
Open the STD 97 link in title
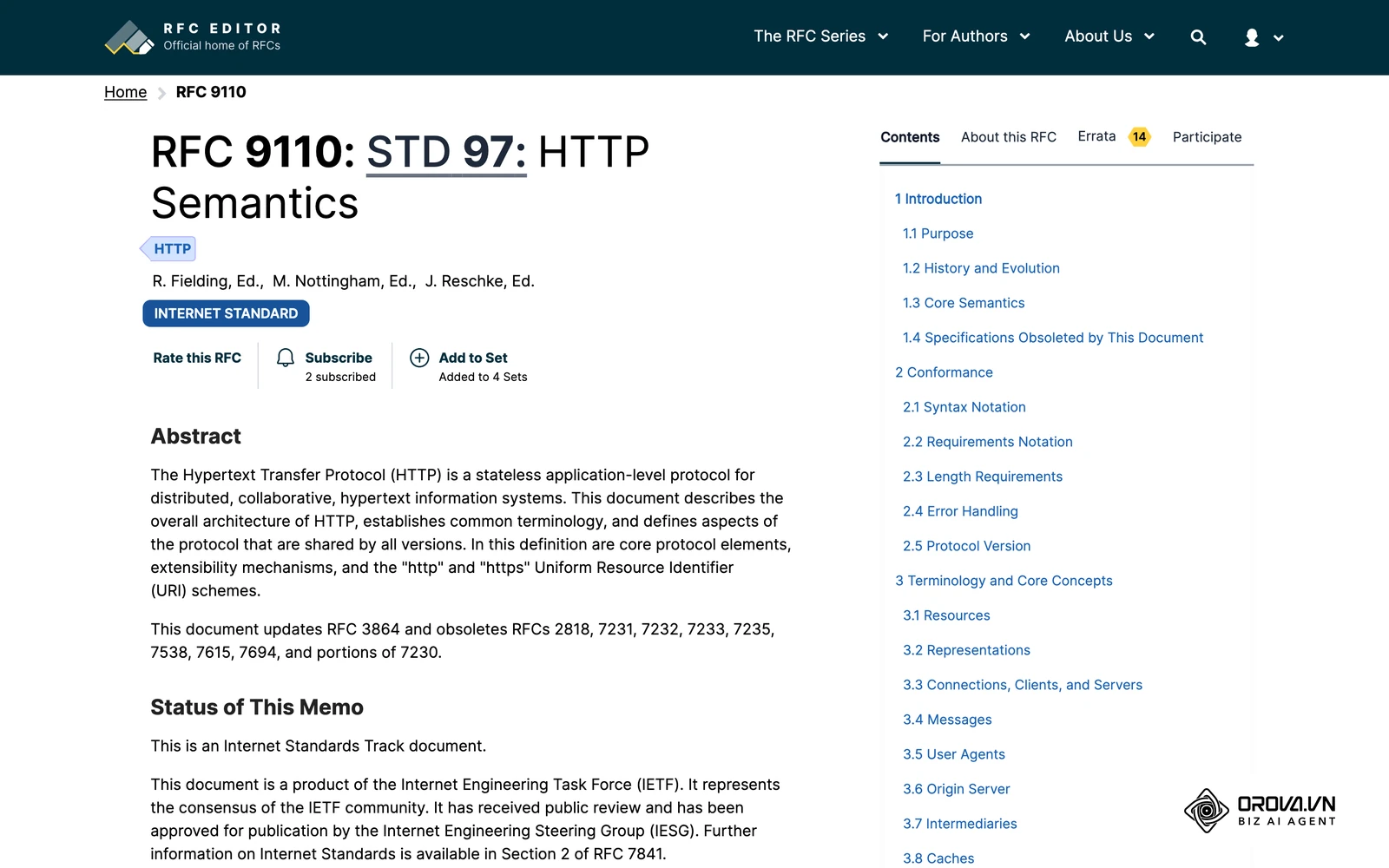point(446,152)
